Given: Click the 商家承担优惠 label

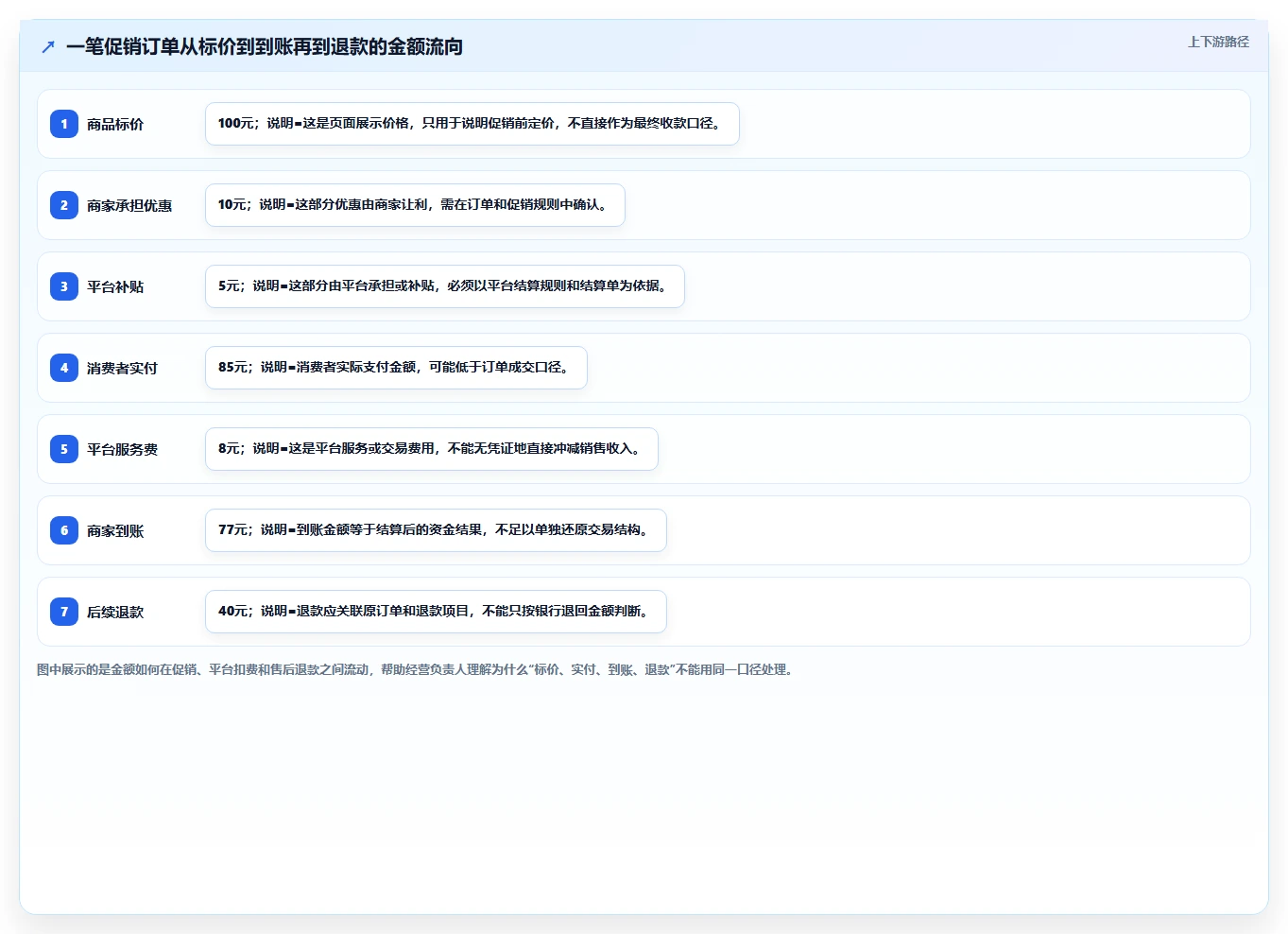Looking at the screenshot, I should point(129,205).
